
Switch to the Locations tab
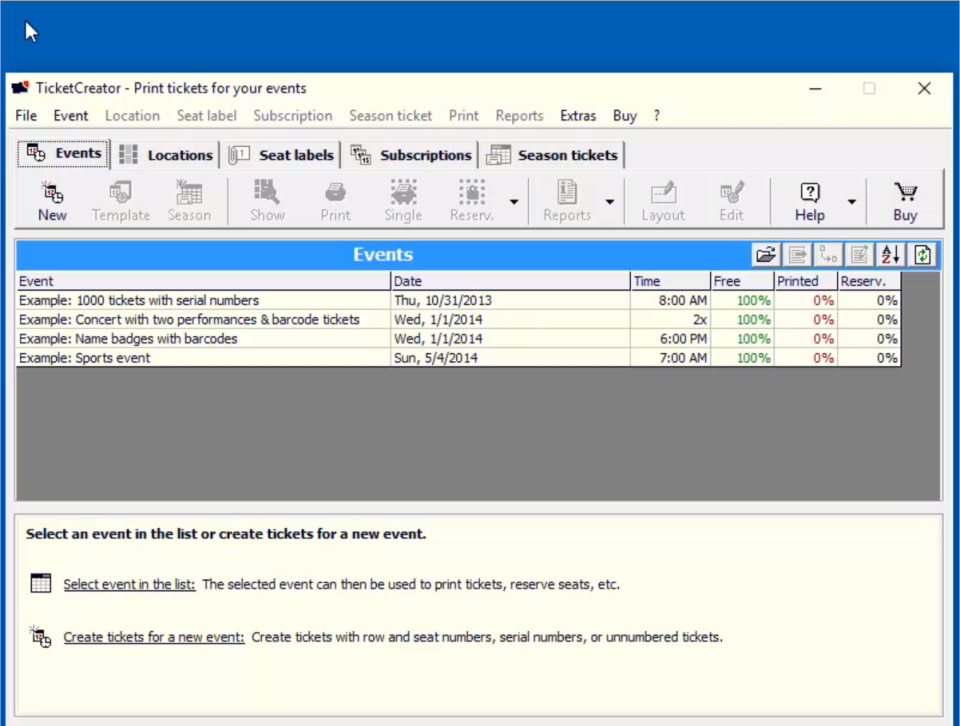coord(165,155)
